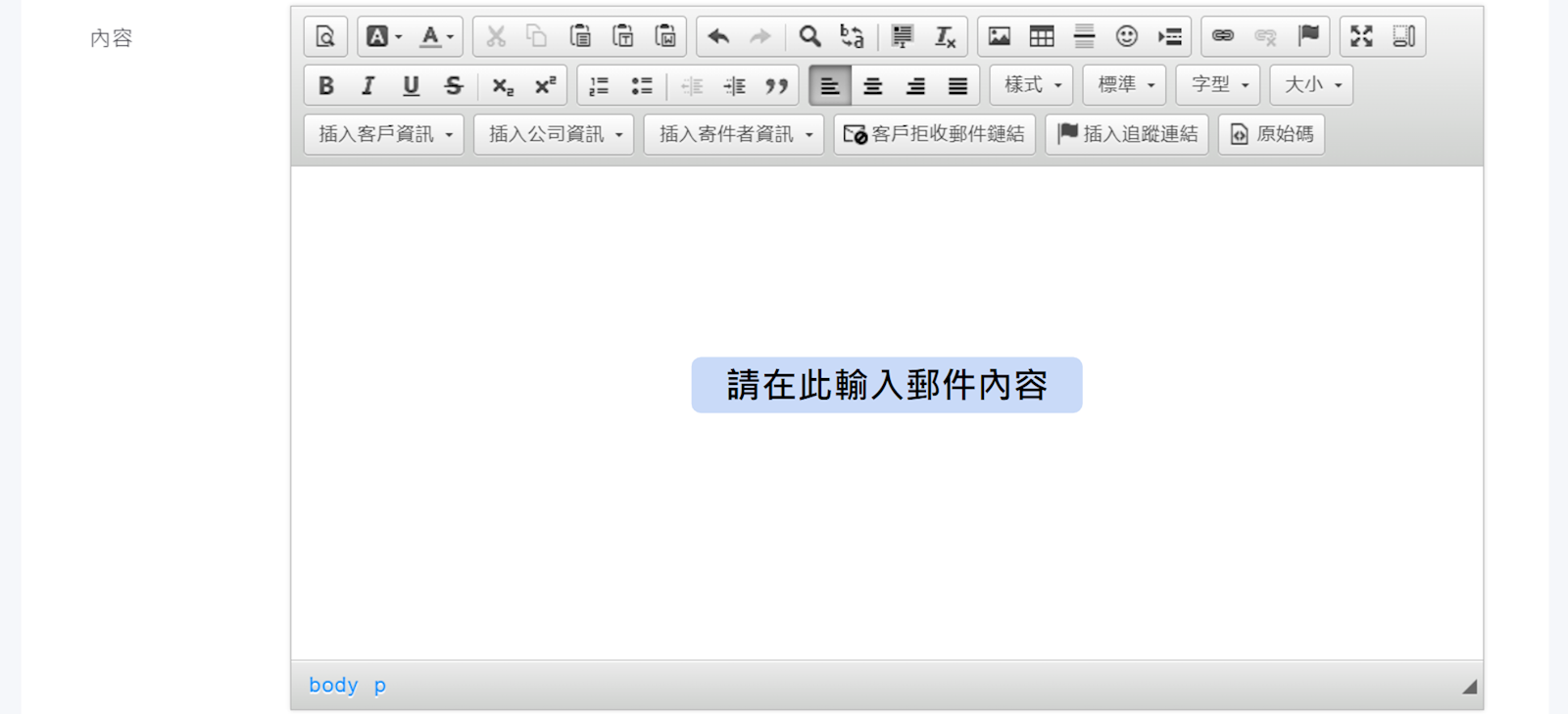Open the 插入公司資訊 menu
The height and width of the screenshot is (714, 1568).
click(x=554, y=134)
